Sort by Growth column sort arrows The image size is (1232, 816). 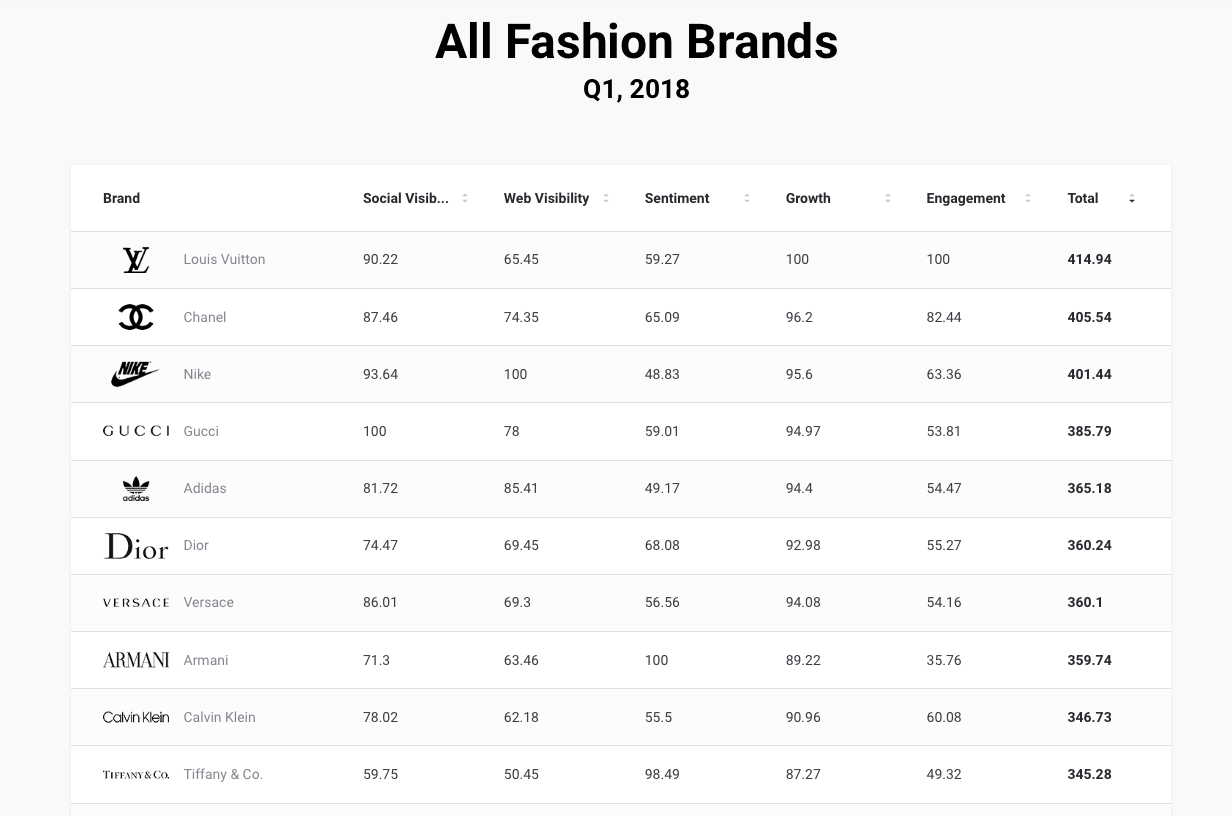click(888, 198)
